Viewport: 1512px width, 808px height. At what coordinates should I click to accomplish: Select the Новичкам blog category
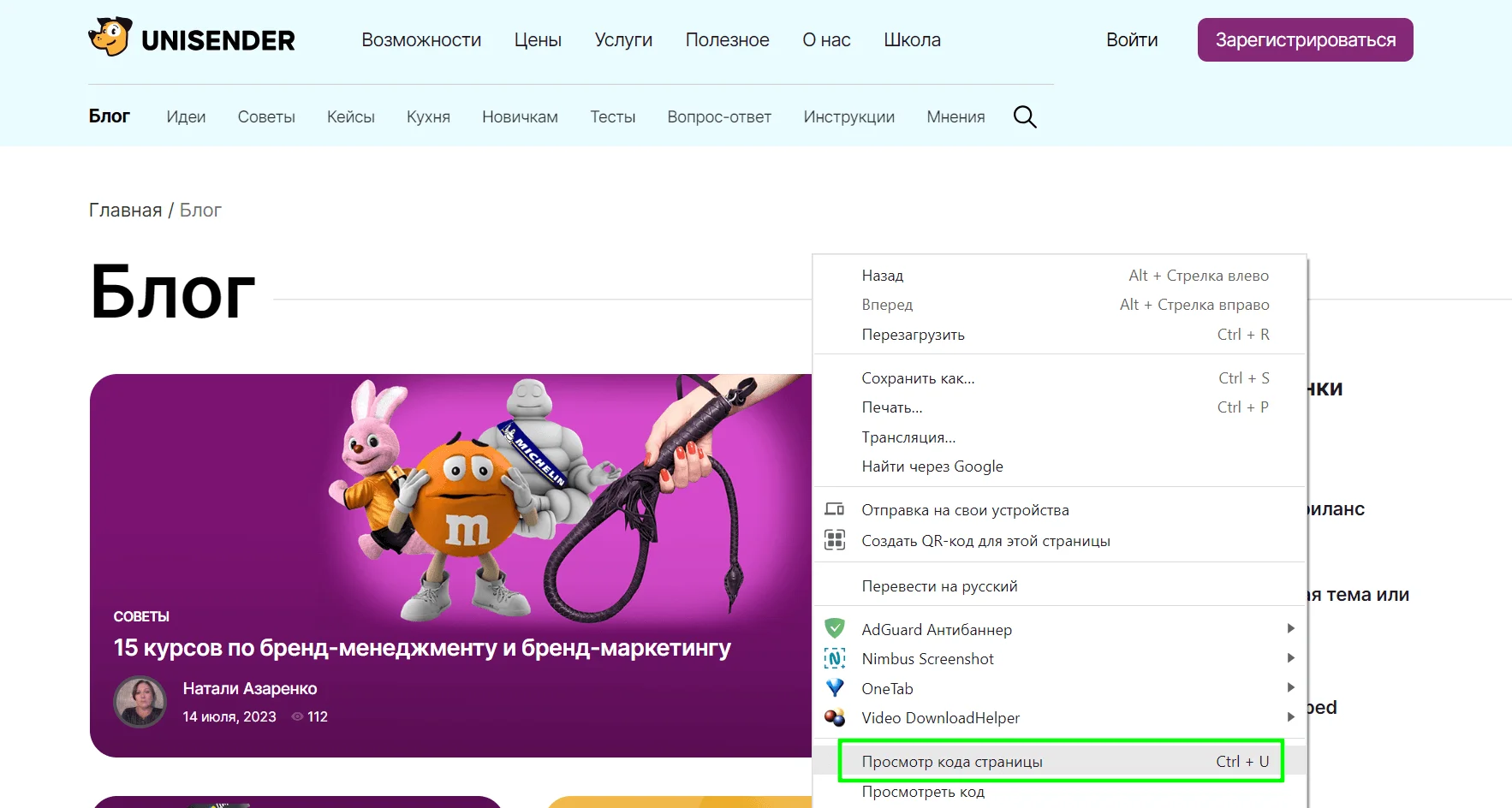click(x=520, y=116)
